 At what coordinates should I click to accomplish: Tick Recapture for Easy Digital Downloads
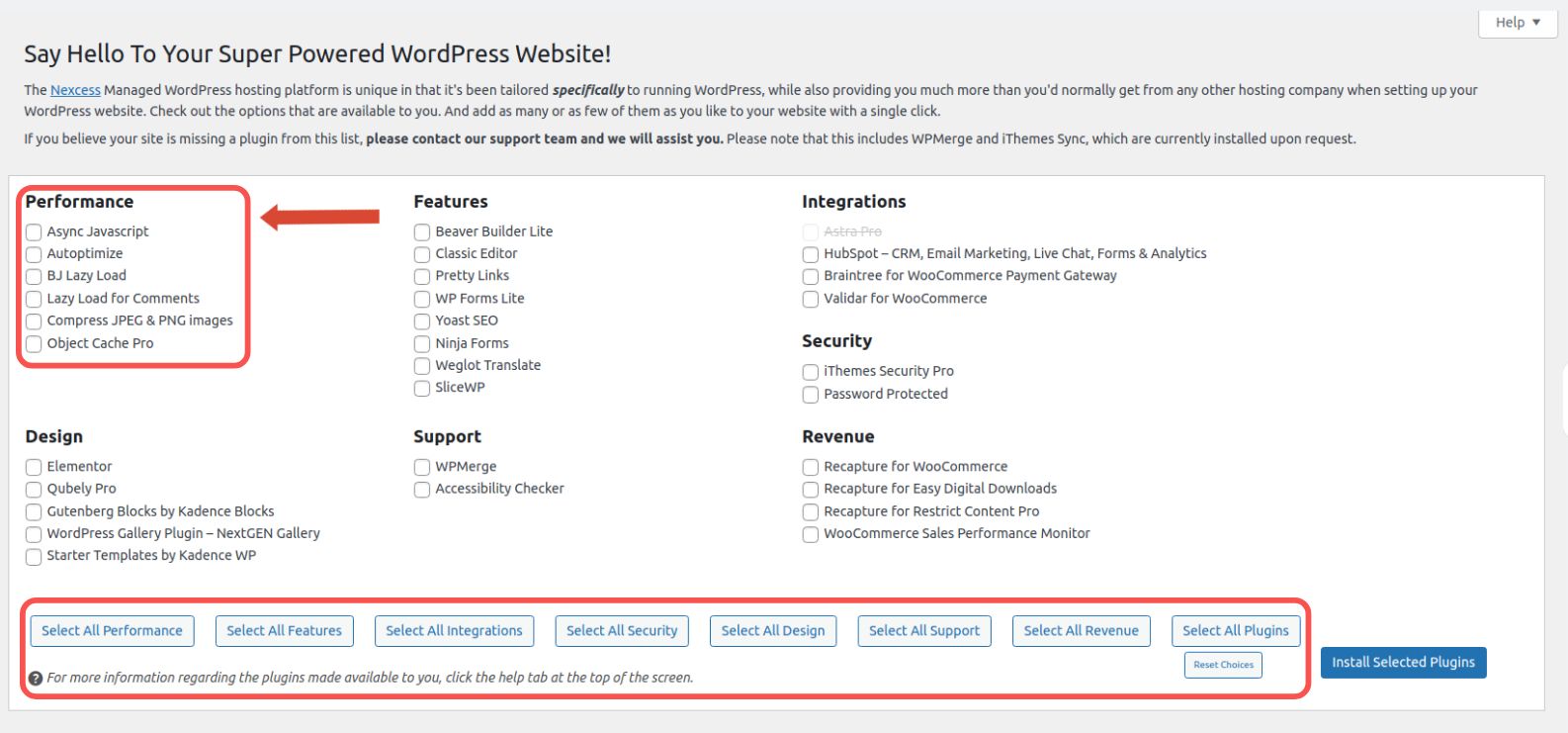pos(811,490)
